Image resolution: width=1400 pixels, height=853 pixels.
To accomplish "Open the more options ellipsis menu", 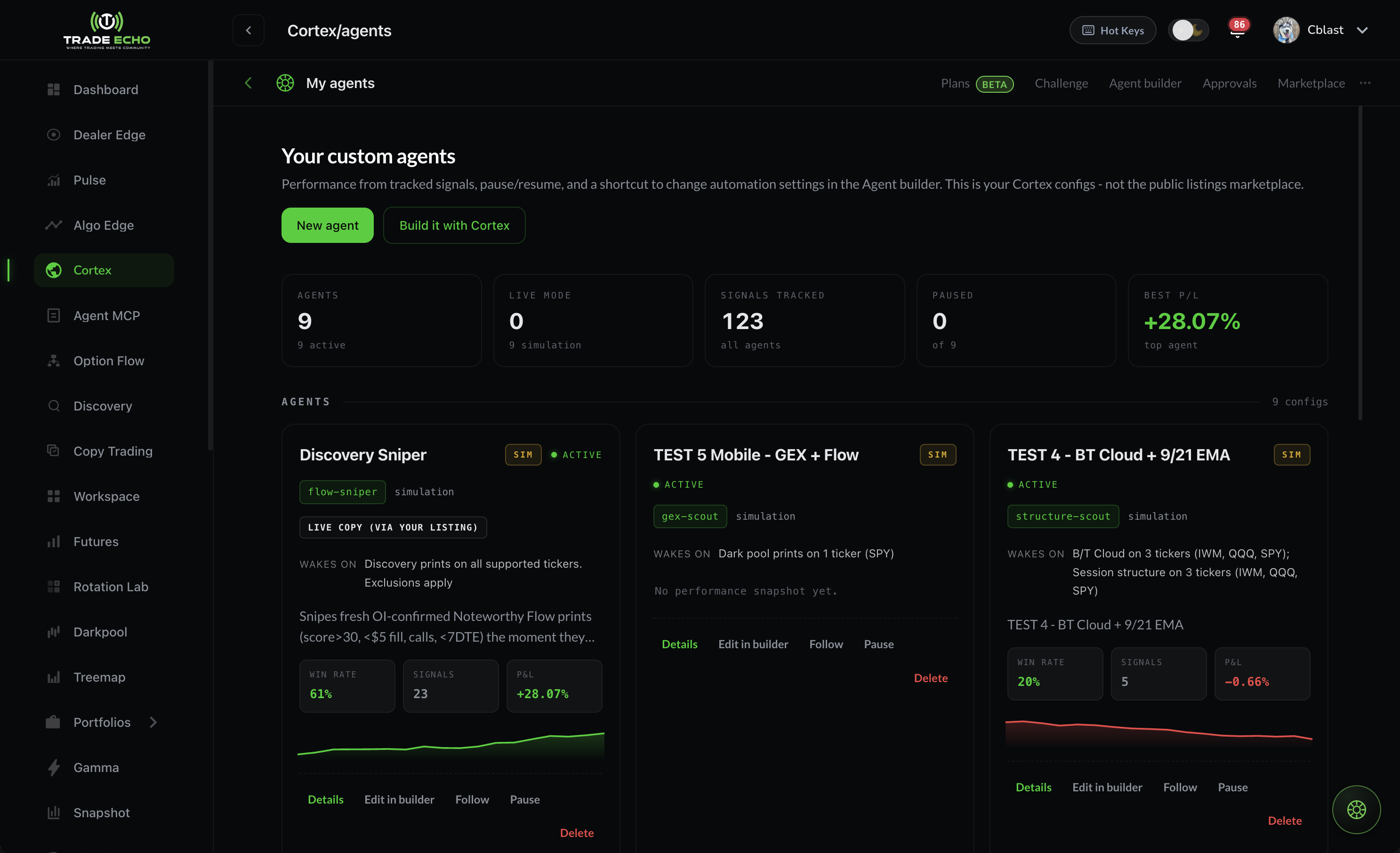I will pyautogui.click(x=1365, y=83).
